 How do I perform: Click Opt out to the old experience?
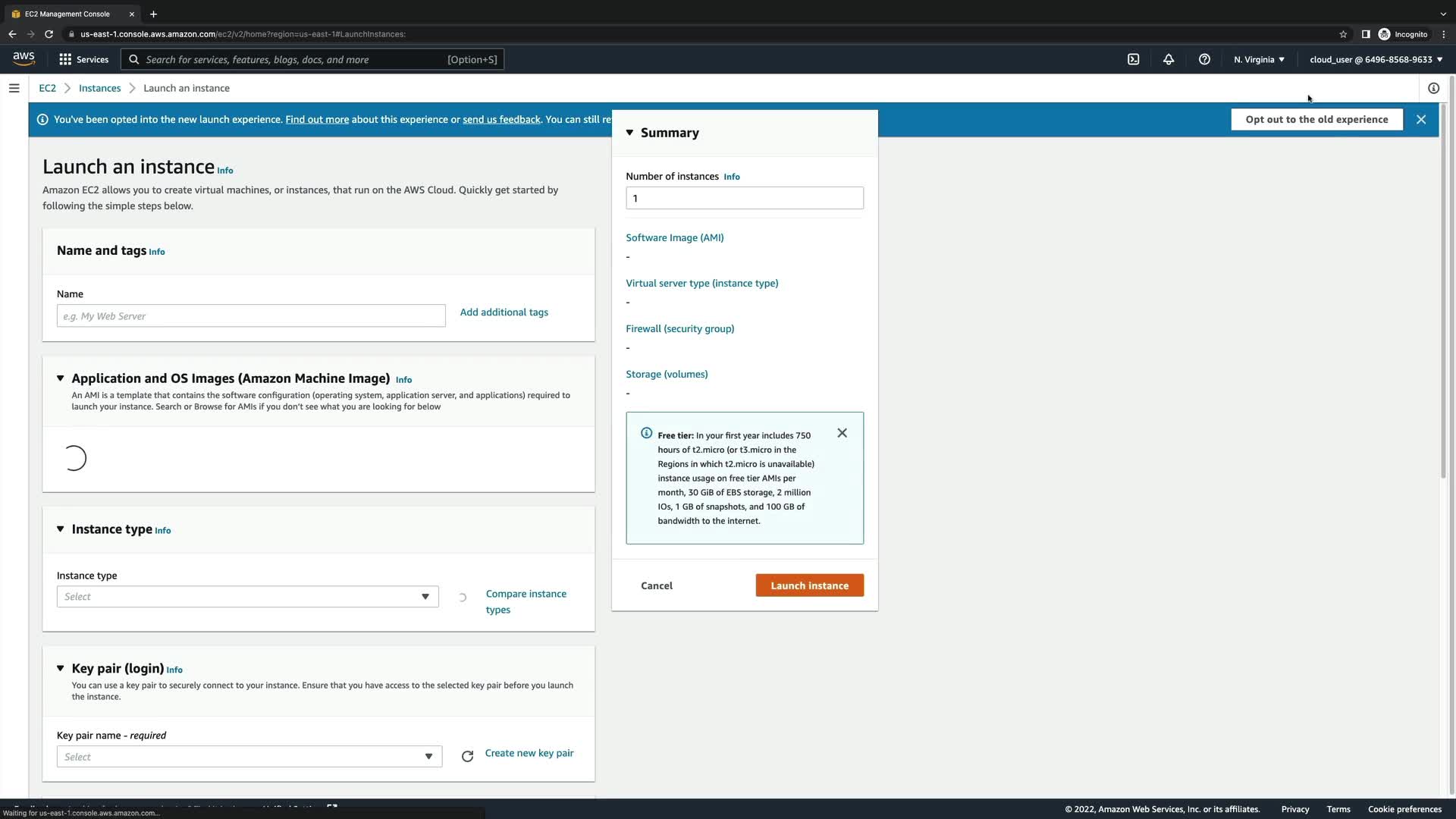click(x=1316, y=119)
